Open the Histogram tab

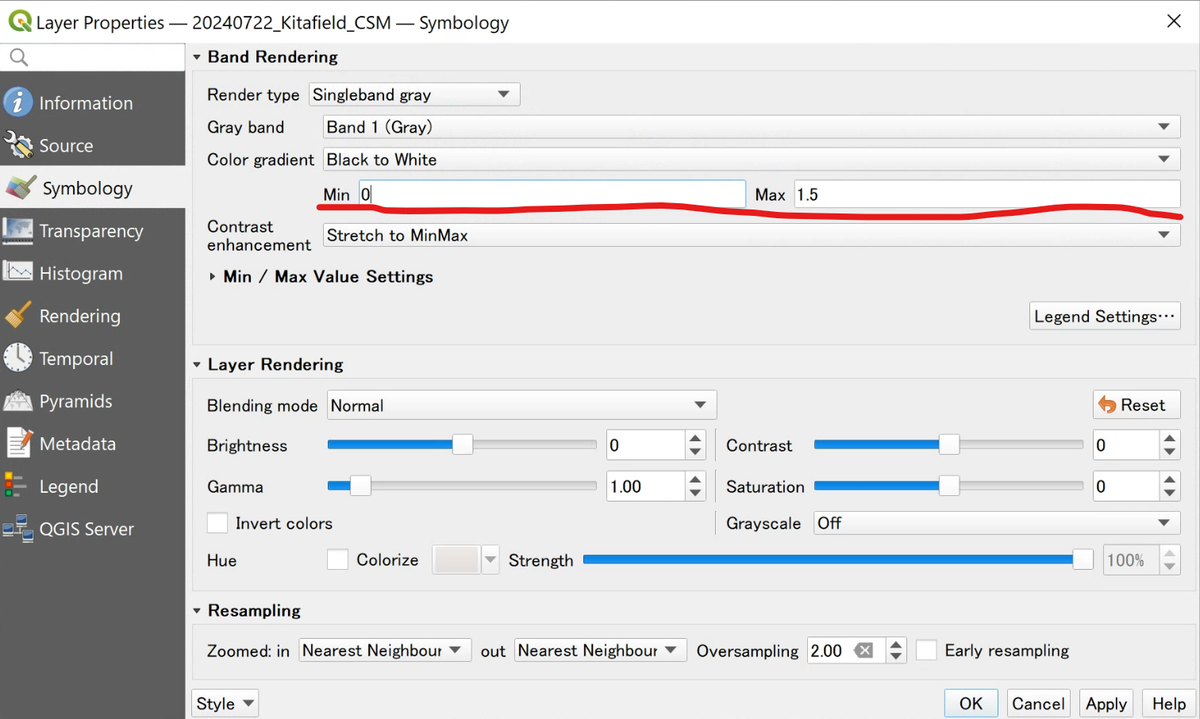[x=92, y=273]
